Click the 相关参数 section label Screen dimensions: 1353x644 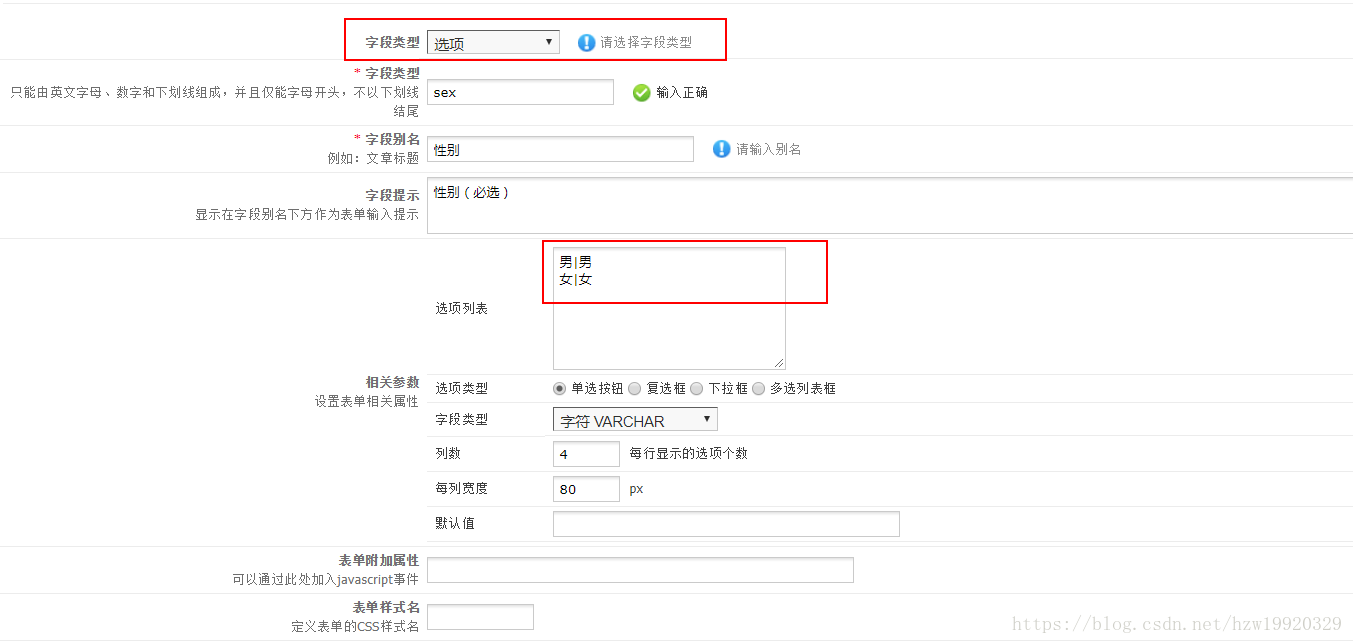pyautogui.click(x=393, y=382)
